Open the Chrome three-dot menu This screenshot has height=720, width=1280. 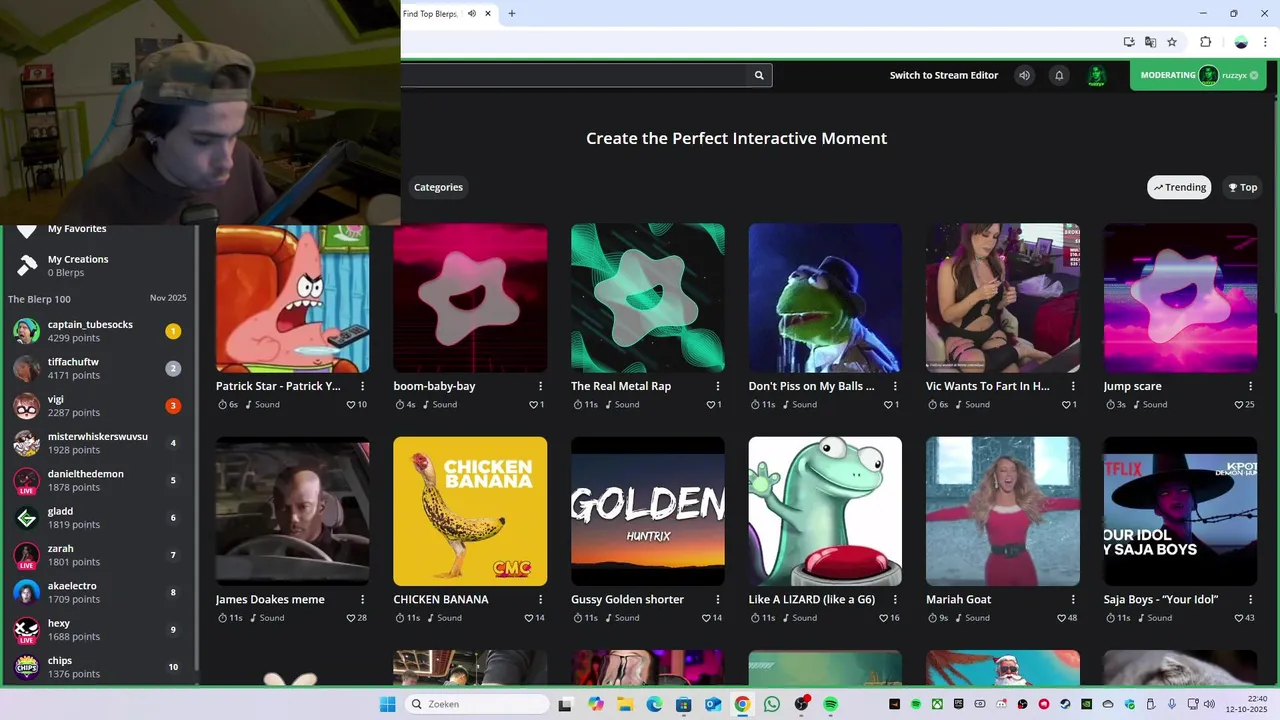[1265, 42]
